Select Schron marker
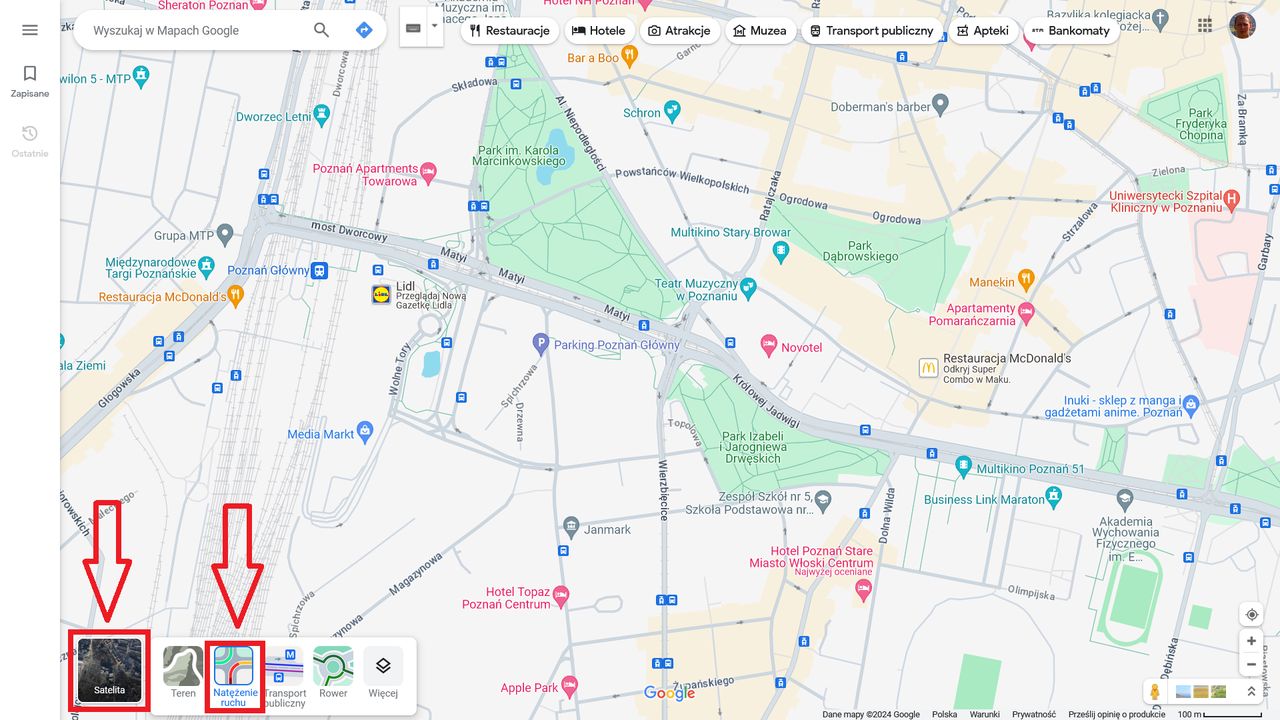Image resolution: width=1280 pixels, height=720 pixels. (672, 112)
